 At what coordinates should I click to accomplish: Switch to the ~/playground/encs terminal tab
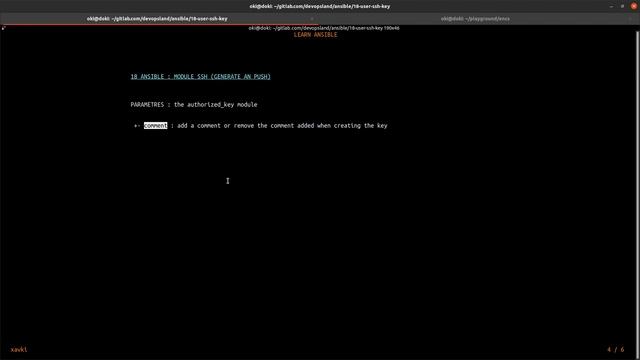click(475, 19)
